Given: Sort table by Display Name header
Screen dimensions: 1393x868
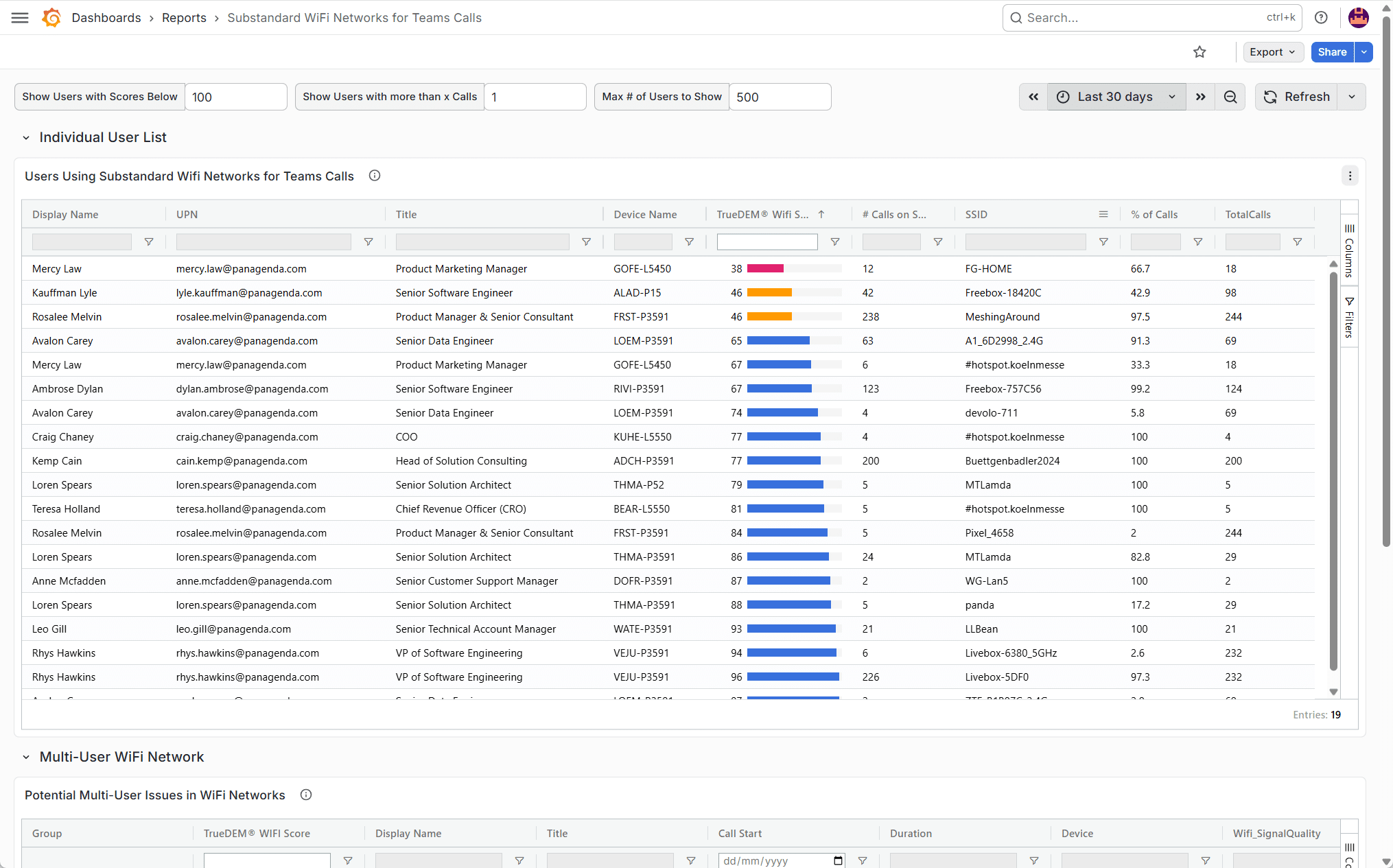Looking at the screenshot, I should 65,215.
